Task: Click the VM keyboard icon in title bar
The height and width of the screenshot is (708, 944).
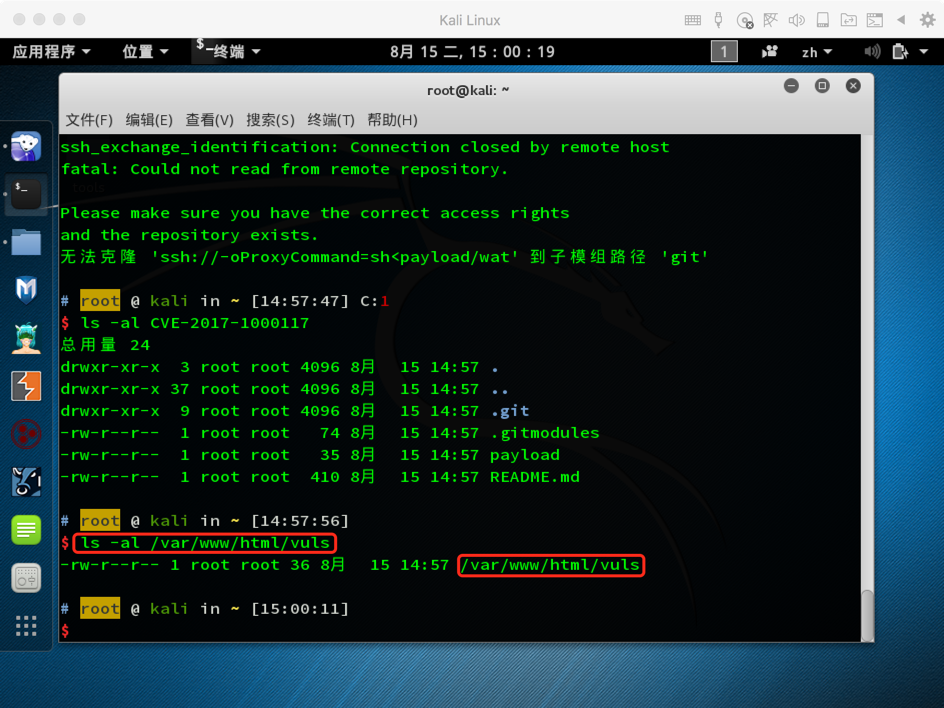Action: (692, 20)
